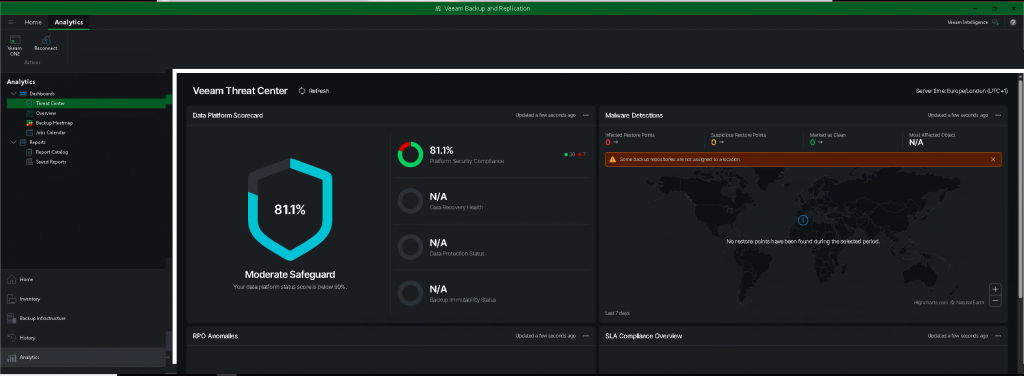Launch Veeam ONE from the ribbon
Screen dimensions: 1024x376
[14, 47]
